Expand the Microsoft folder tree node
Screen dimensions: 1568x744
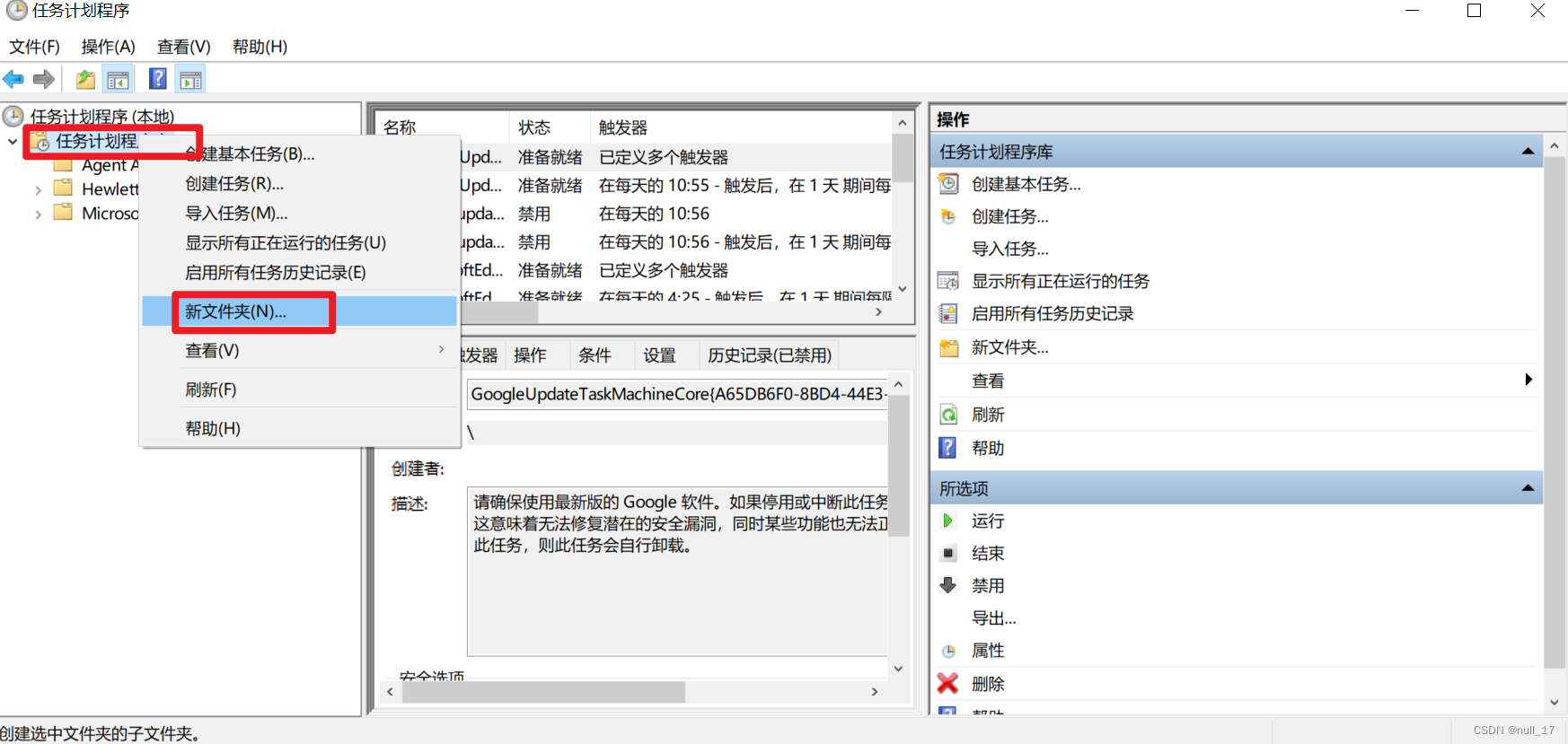38,214
